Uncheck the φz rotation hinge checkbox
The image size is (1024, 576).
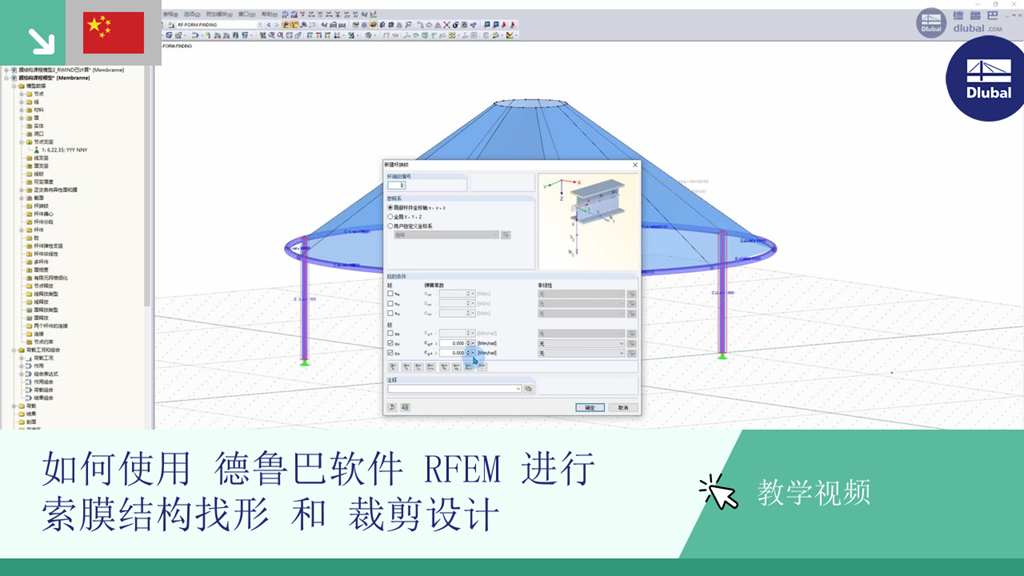[x=391, y=353]
